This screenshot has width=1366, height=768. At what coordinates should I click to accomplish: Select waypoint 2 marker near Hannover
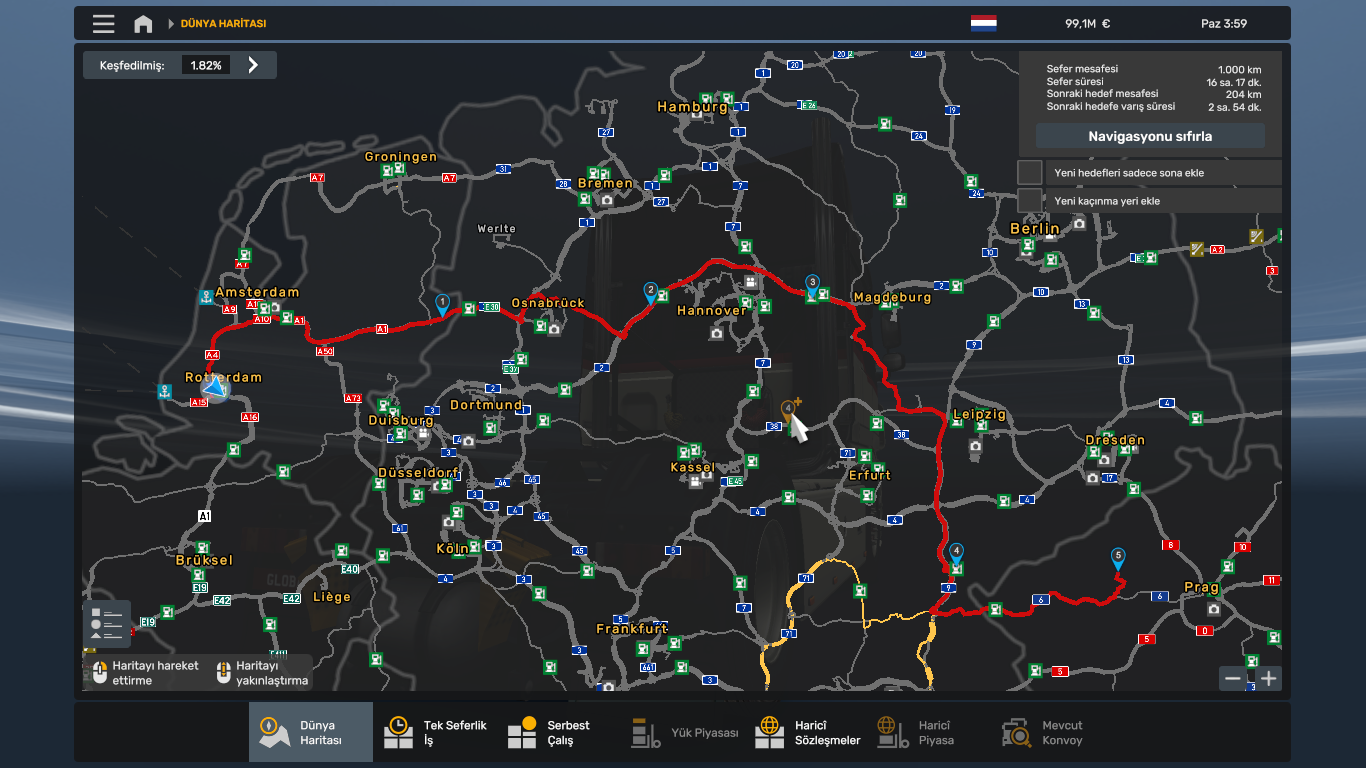(x=650, y=292)
